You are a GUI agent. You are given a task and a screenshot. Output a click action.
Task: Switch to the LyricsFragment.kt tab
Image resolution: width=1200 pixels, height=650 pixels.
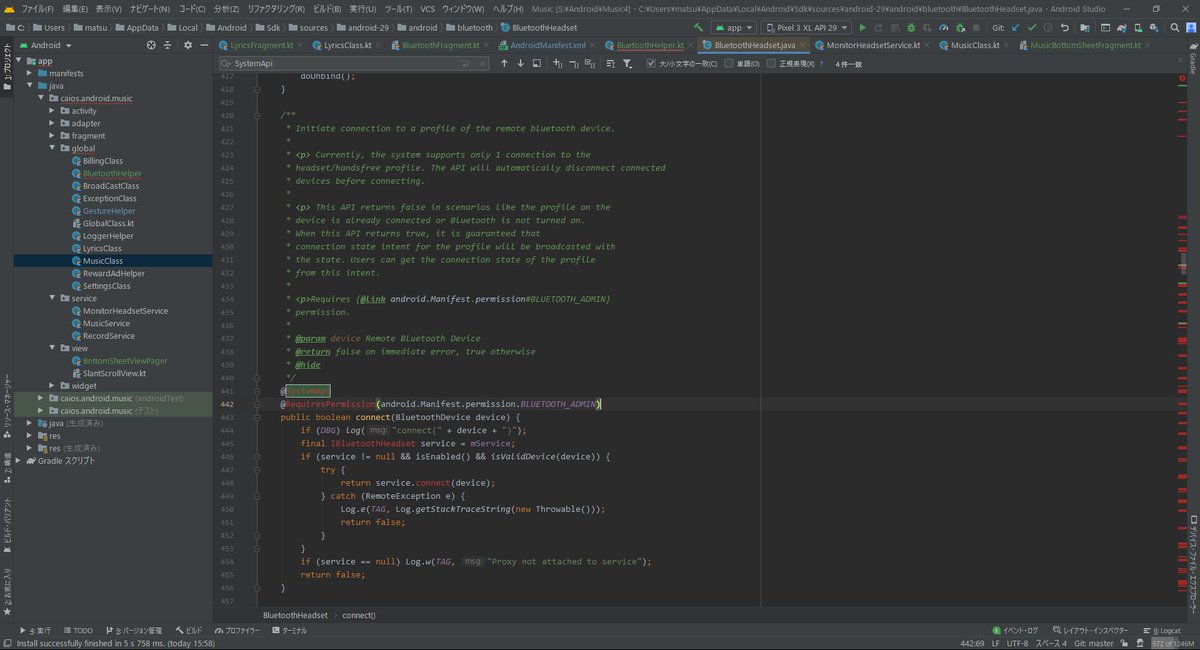click(260, 45)
